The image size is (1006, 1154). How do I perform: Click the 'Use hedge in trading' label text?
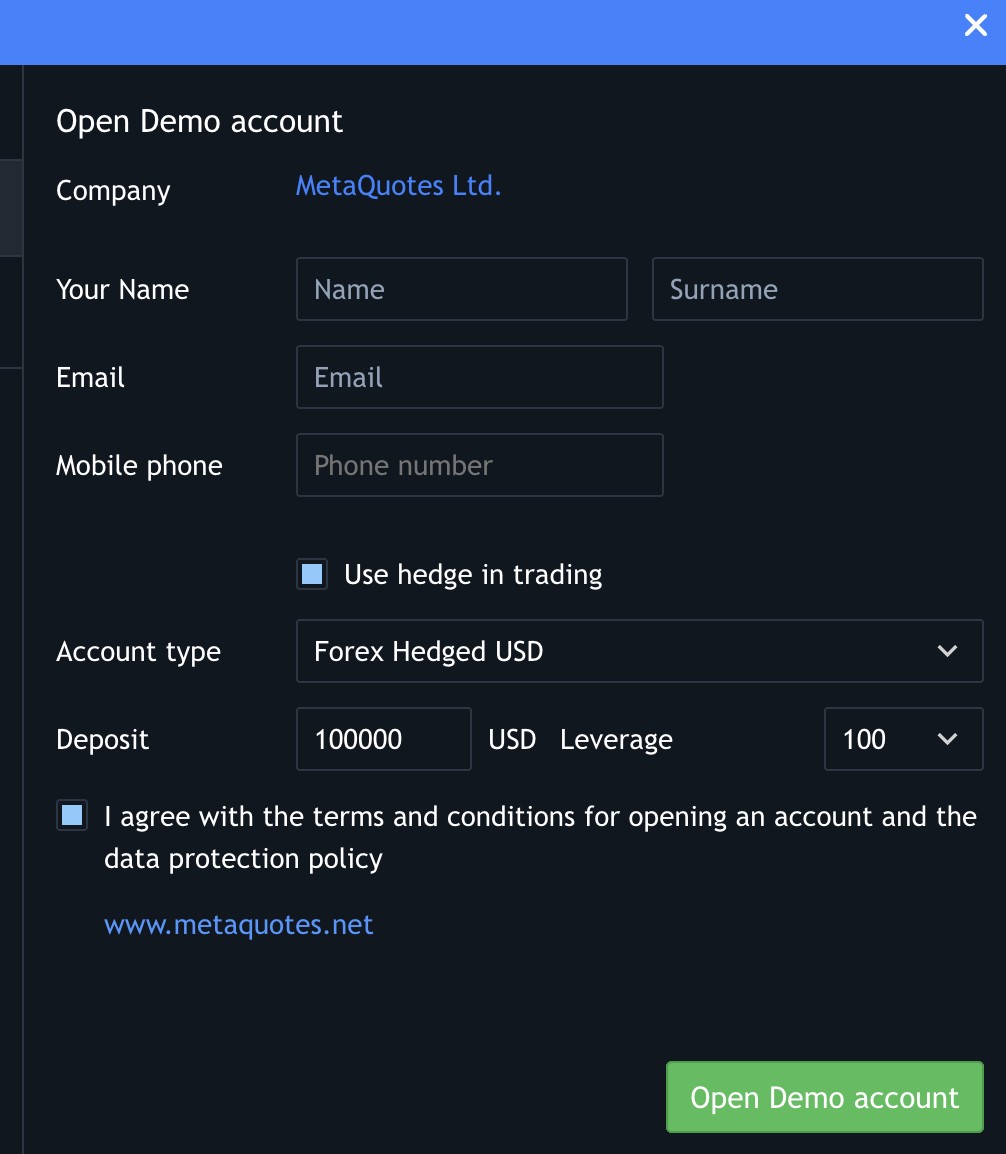[x=473, y=574]
